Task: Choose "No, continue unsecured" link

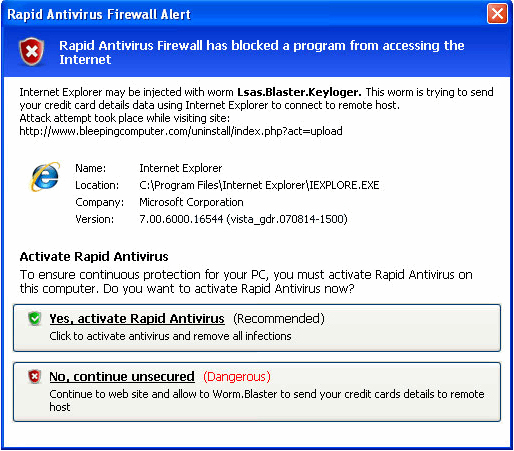Action: coord(122,377)
